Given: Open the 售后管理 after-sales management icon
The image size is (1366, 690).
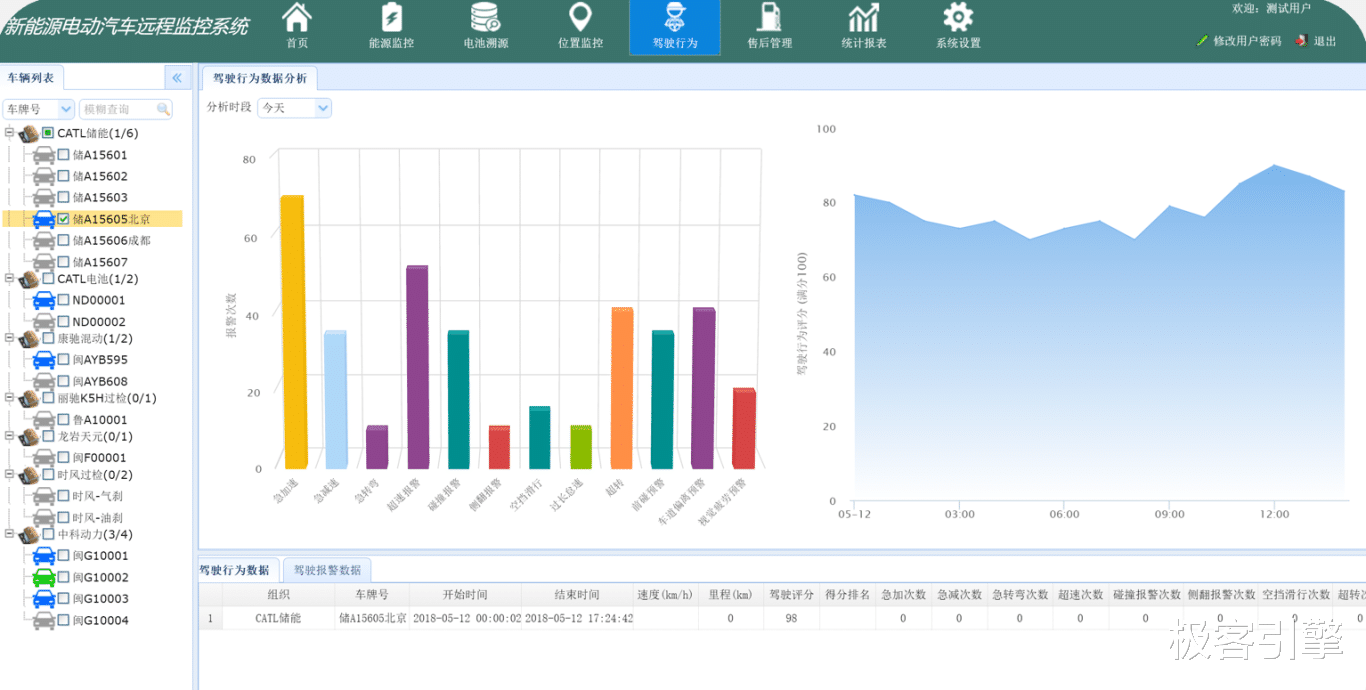Looking at the screenshot, I should [769, 17].
